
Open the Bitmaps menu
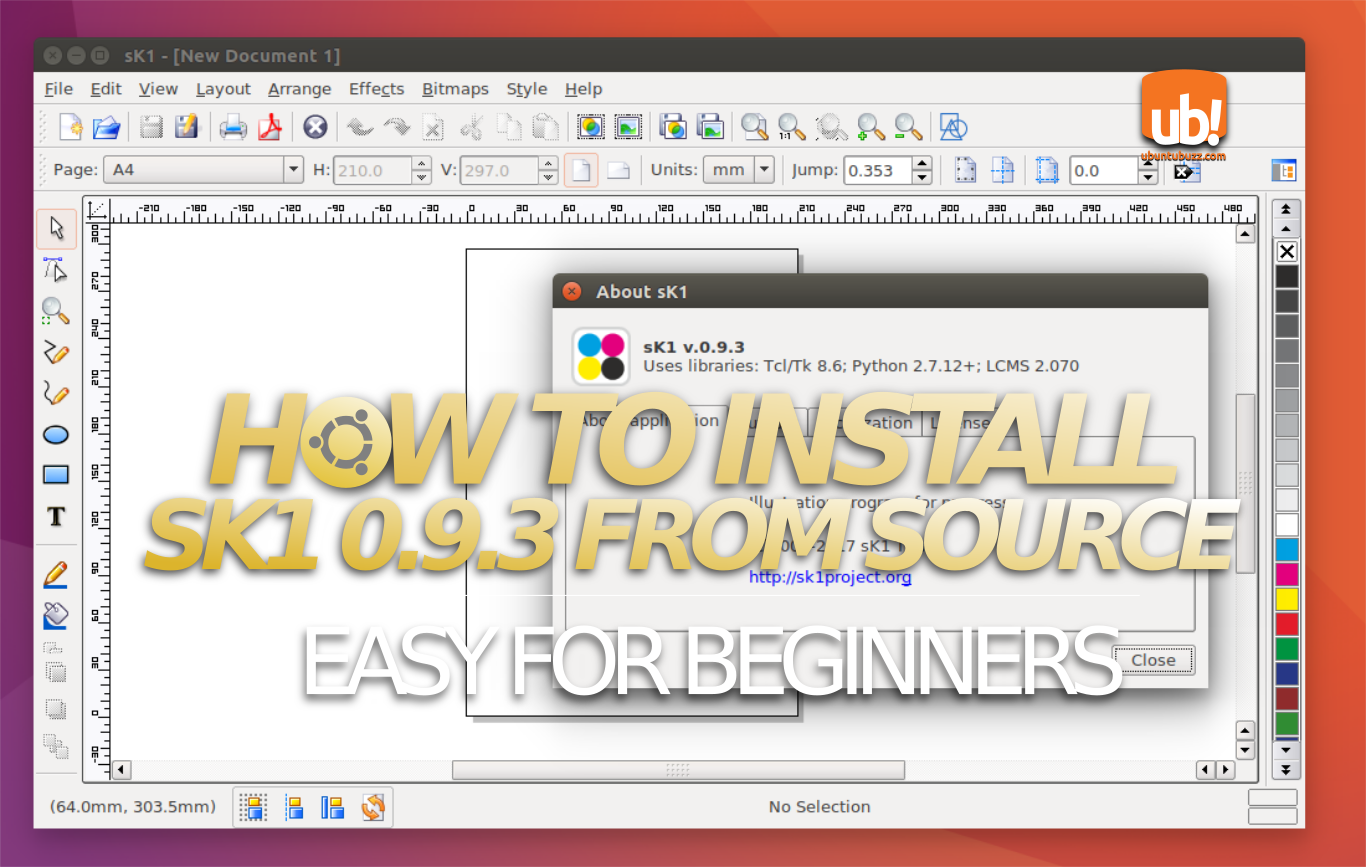[x=455, y=89]
